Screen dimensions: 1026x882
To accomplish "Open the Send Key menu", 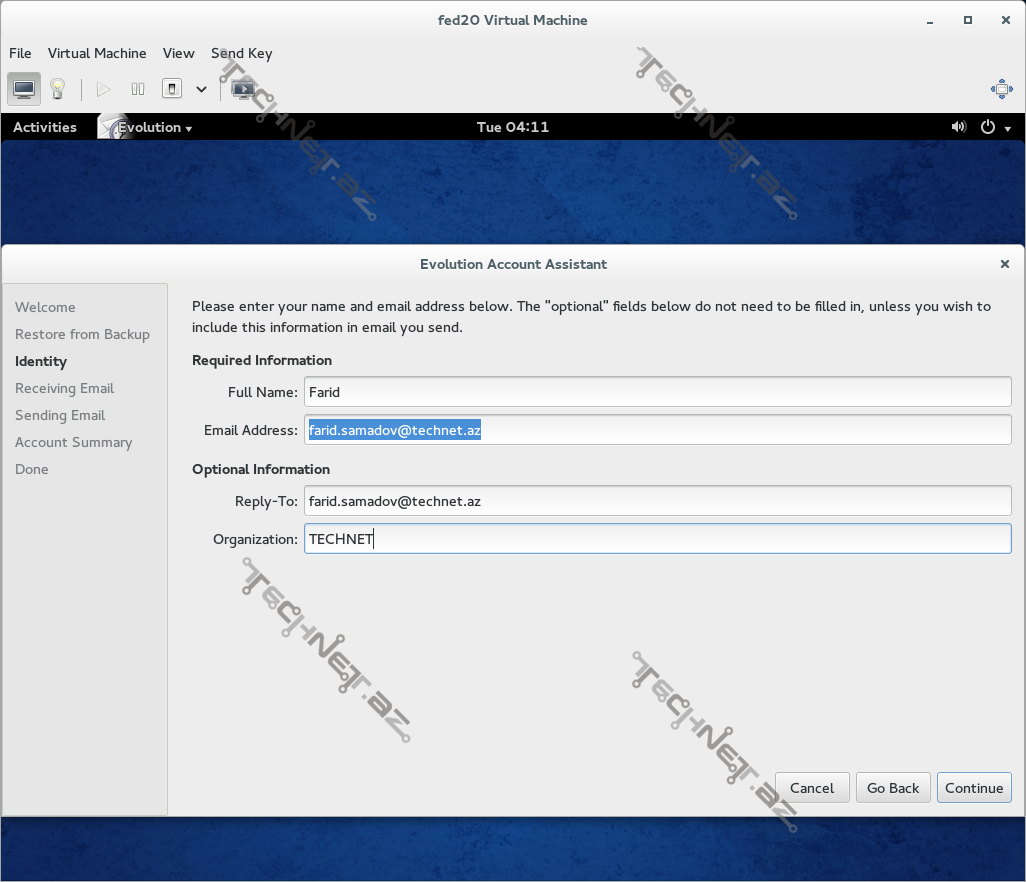I will (241, 53).
